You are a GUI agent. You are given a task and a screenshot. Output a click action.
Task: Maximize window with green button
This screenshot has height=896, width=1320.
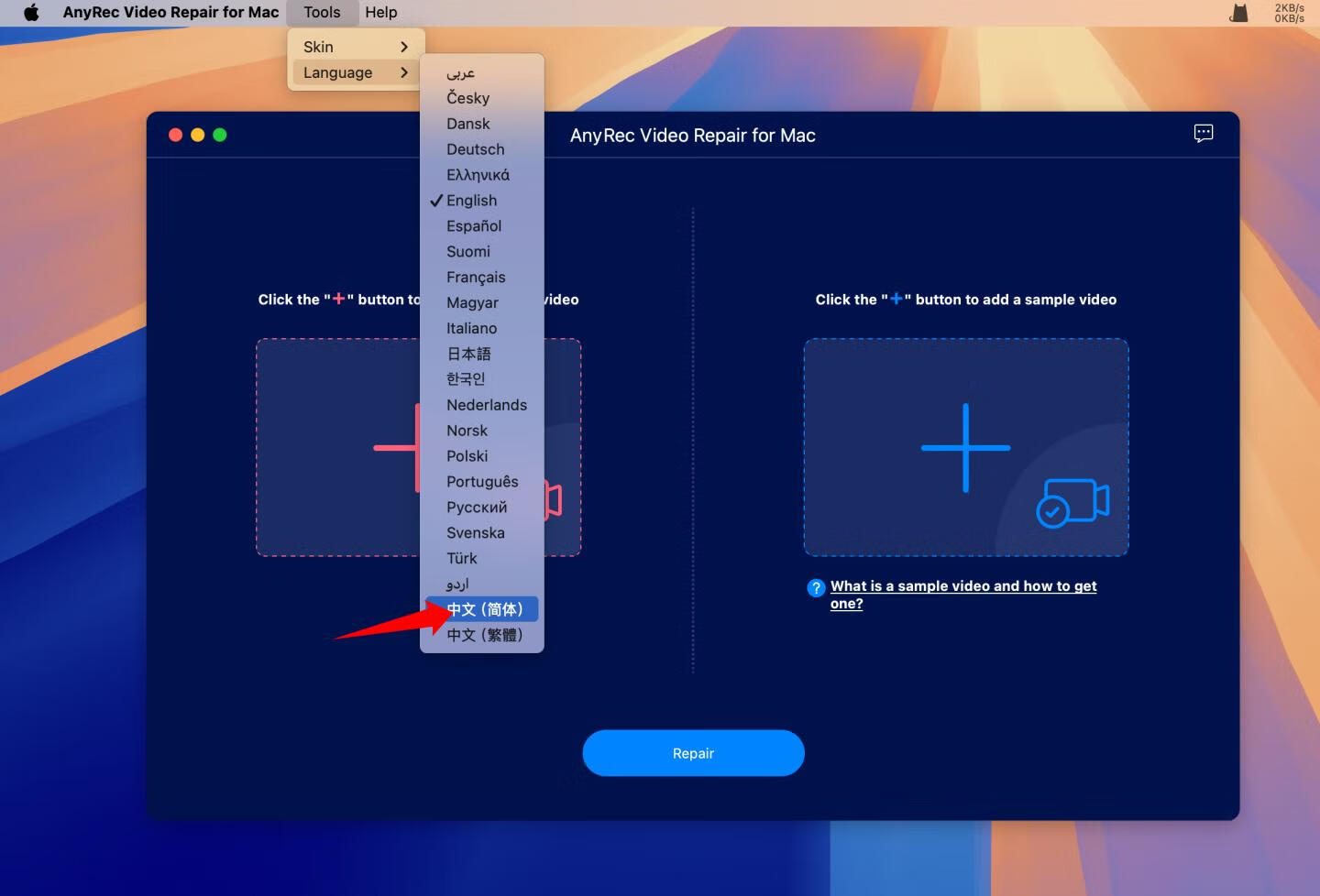tap(220, 135)
